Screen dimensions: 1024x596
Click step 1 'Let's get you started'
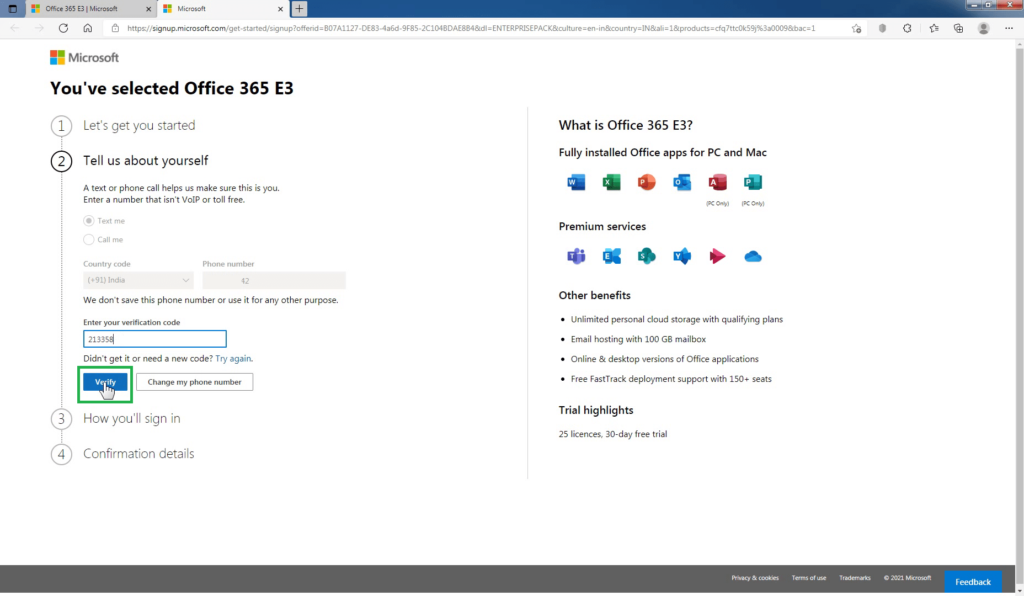pyautogui.click(x=138, y=125)
